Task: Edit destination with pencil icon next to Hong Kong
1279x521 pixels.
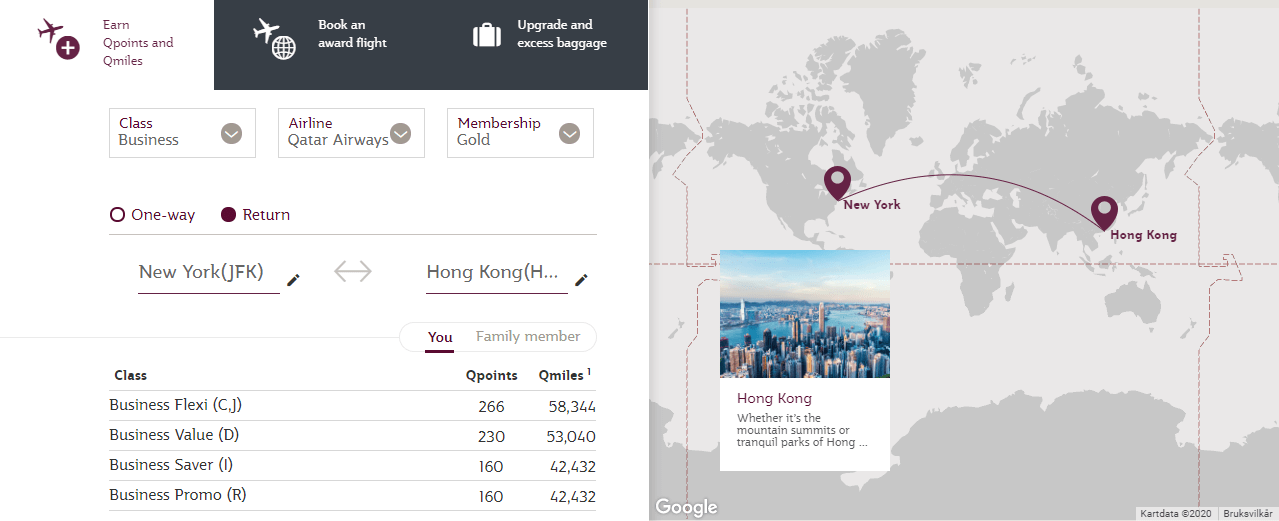Action: tap(581, 280)
